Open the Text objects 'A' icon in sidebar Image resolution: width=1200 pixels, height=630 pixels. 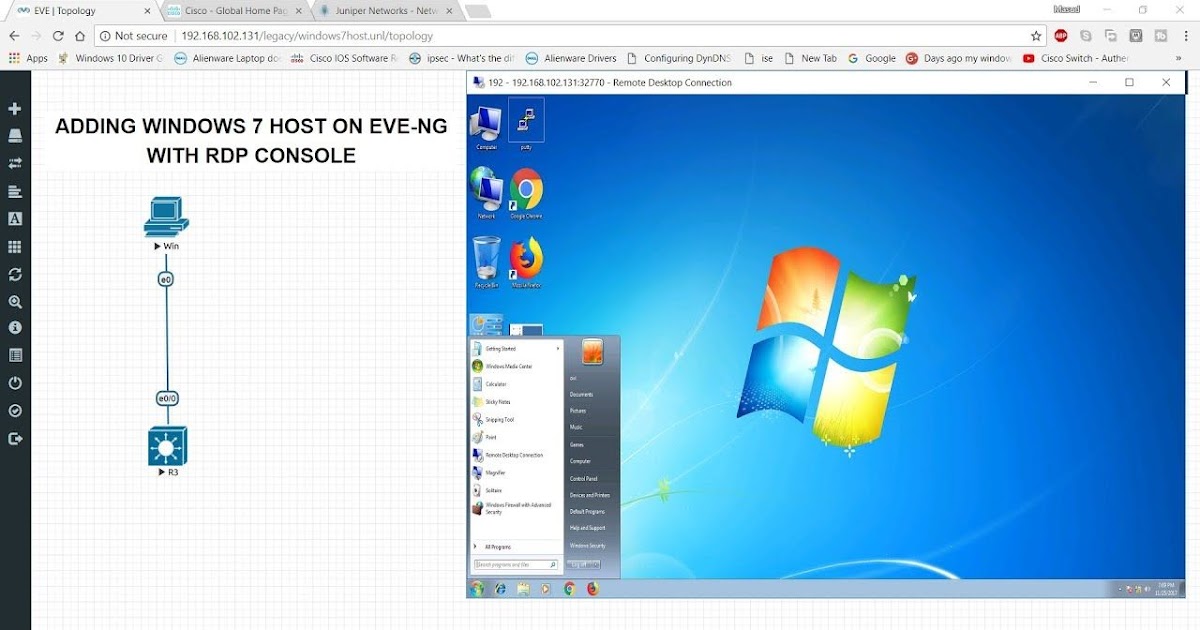pos(14,218)
